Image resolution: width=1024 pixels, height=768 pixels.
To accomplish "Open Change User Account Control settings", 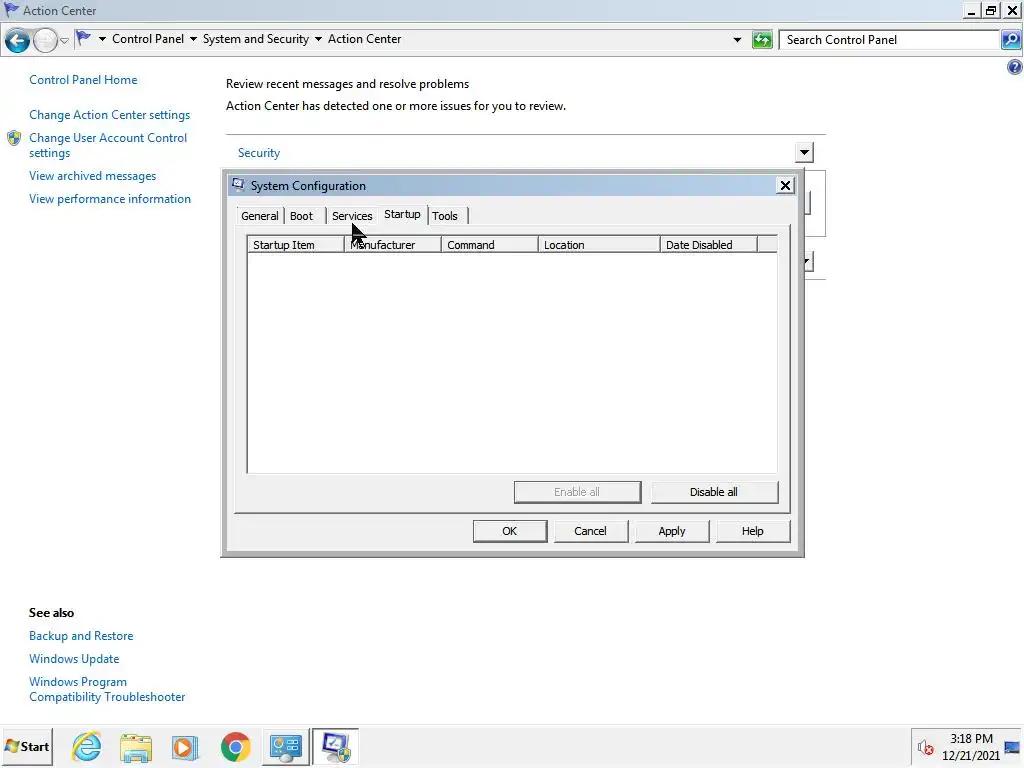I will 108,145.
